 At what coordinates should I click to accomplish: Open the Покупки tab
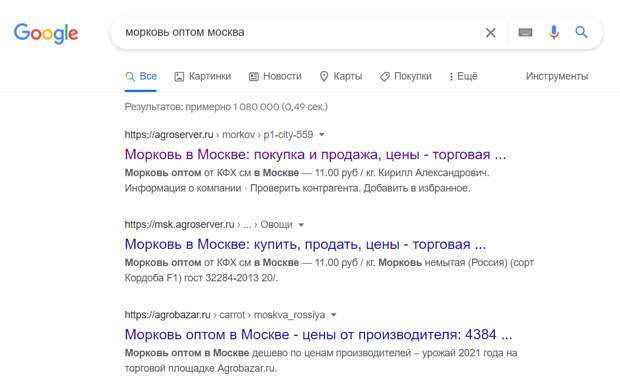[406, 76]
